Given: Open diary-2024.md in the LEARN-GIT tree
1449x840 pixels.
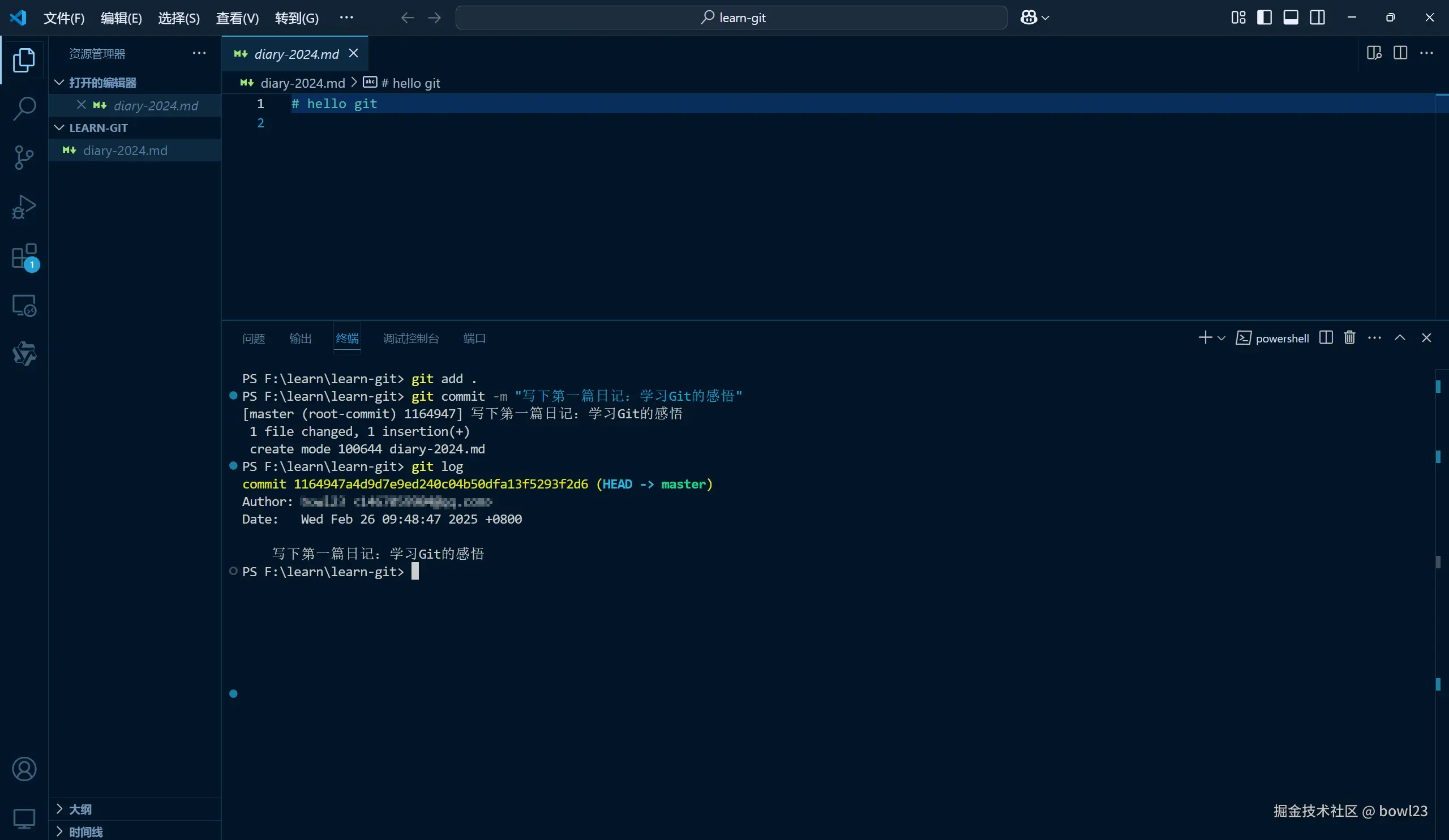Looking at the screenshot, I should click(125, 151).
